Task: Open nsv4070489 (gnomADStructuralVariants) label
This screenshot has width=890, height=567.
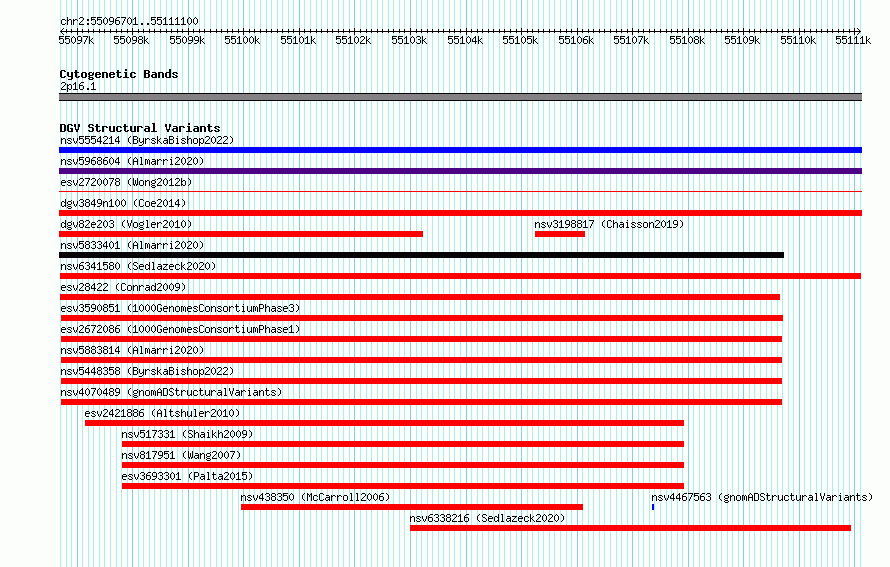Action: tap(171, 392)
